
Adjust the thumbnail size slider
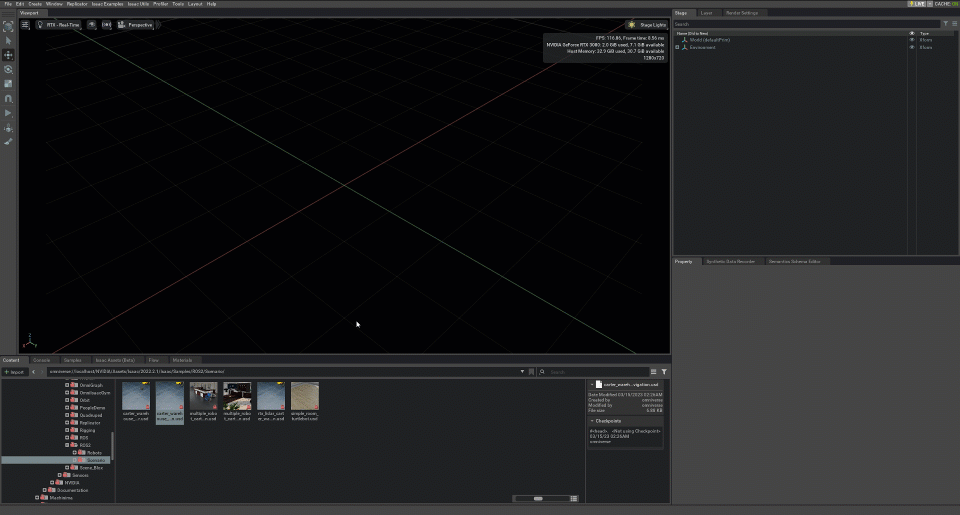point(539,498)
